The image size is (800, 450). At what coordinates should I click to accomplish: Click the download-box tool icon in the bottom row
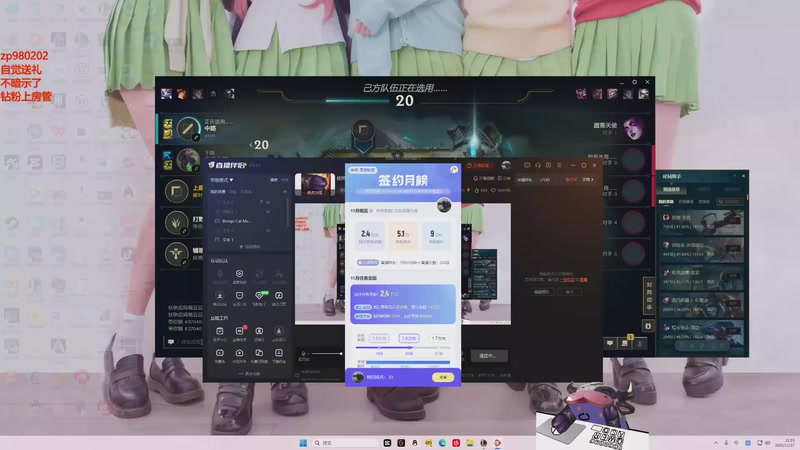pyautogui.click(x=279, y=353)
